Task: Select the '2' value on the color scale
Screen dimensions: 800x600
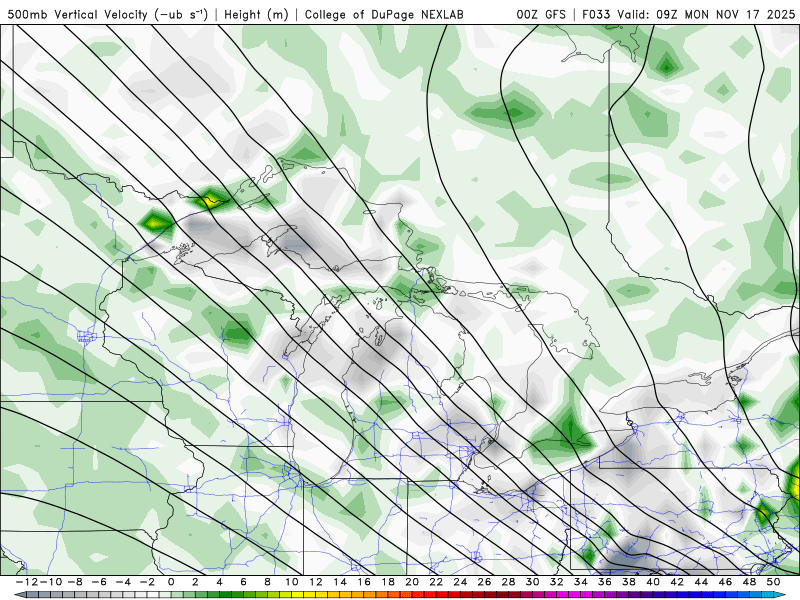Action: click(x=195, y=582)
